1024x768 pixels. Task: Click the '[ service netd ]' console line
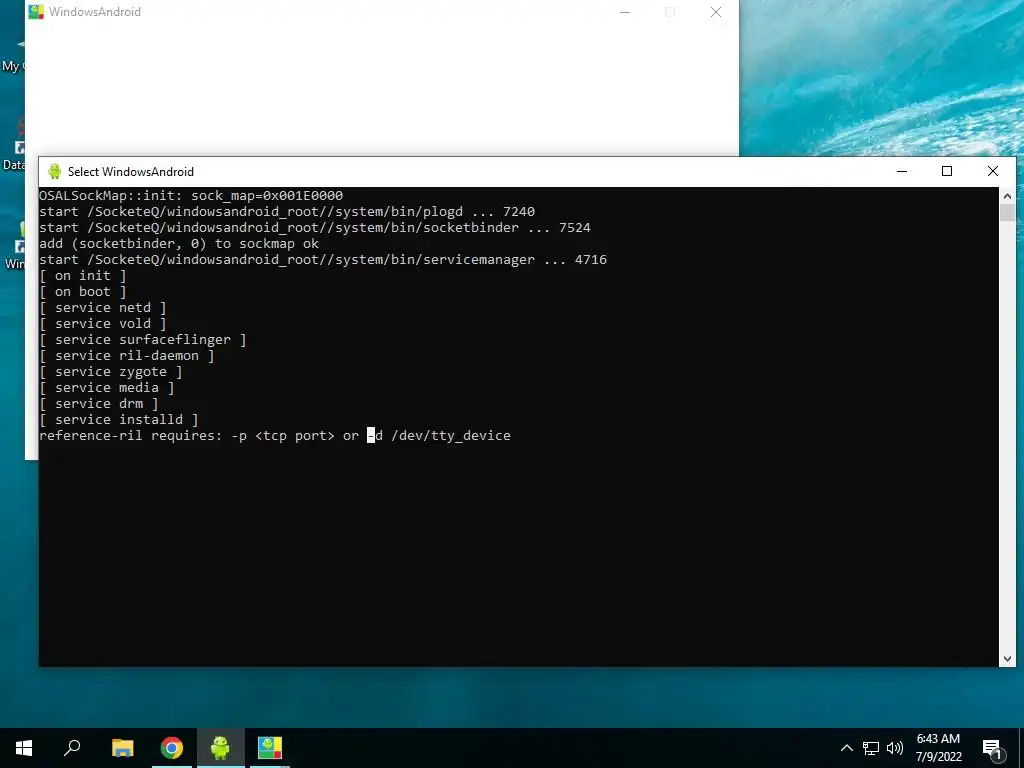pos(103,308)
